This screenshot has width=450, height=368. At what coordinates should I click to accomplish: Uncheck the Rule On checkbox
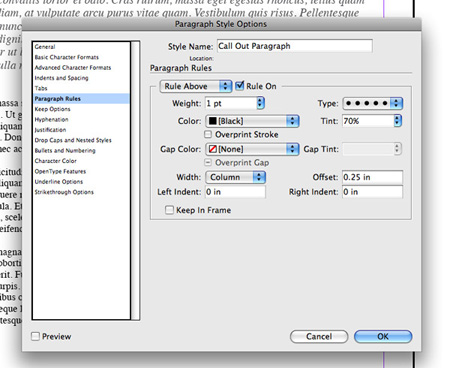pyautogui.click(x=240, y=86)
